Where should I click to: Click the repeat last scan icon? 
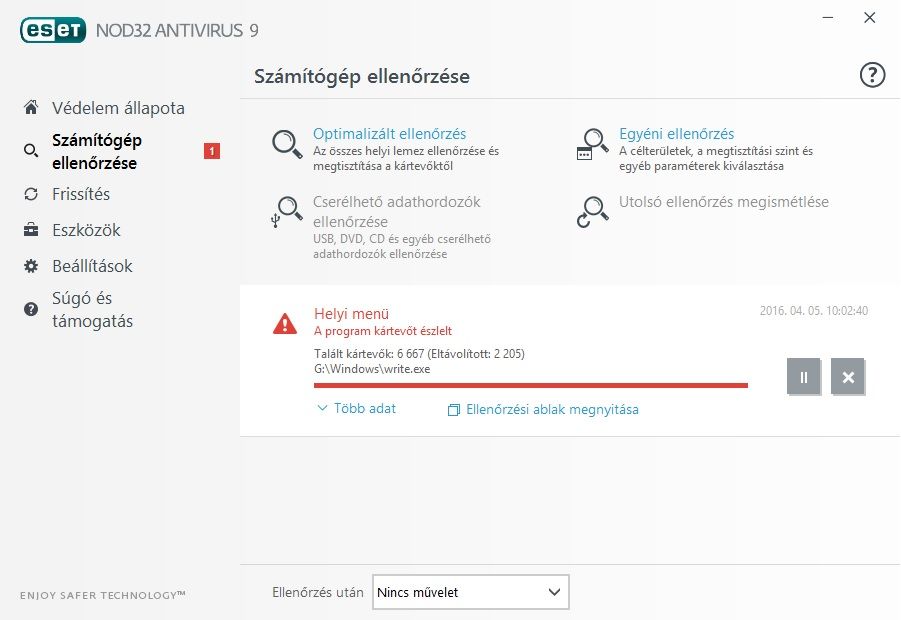click(592, 211)
